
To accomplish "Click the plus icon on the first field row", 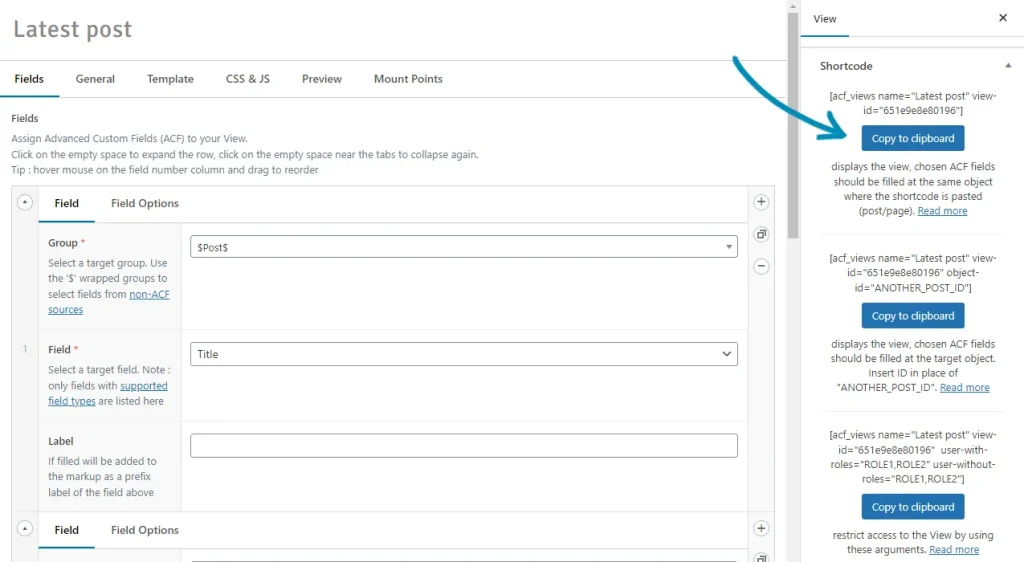I will 761,202.
